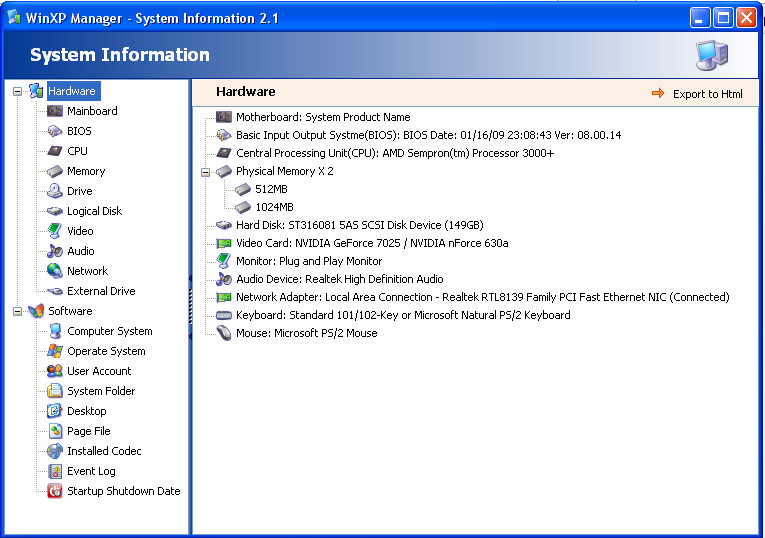Click the Network globe icon
The image size is (765, 538).
click(x=55, y=271)
